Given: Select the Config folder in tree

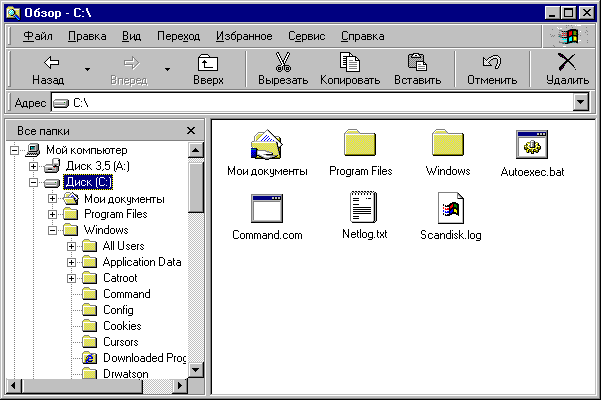Looking at the screenshot, I should [118, 310].
